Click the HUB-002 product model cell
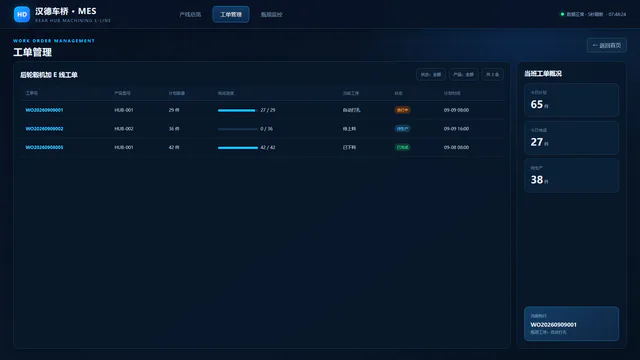 (124, 129)
